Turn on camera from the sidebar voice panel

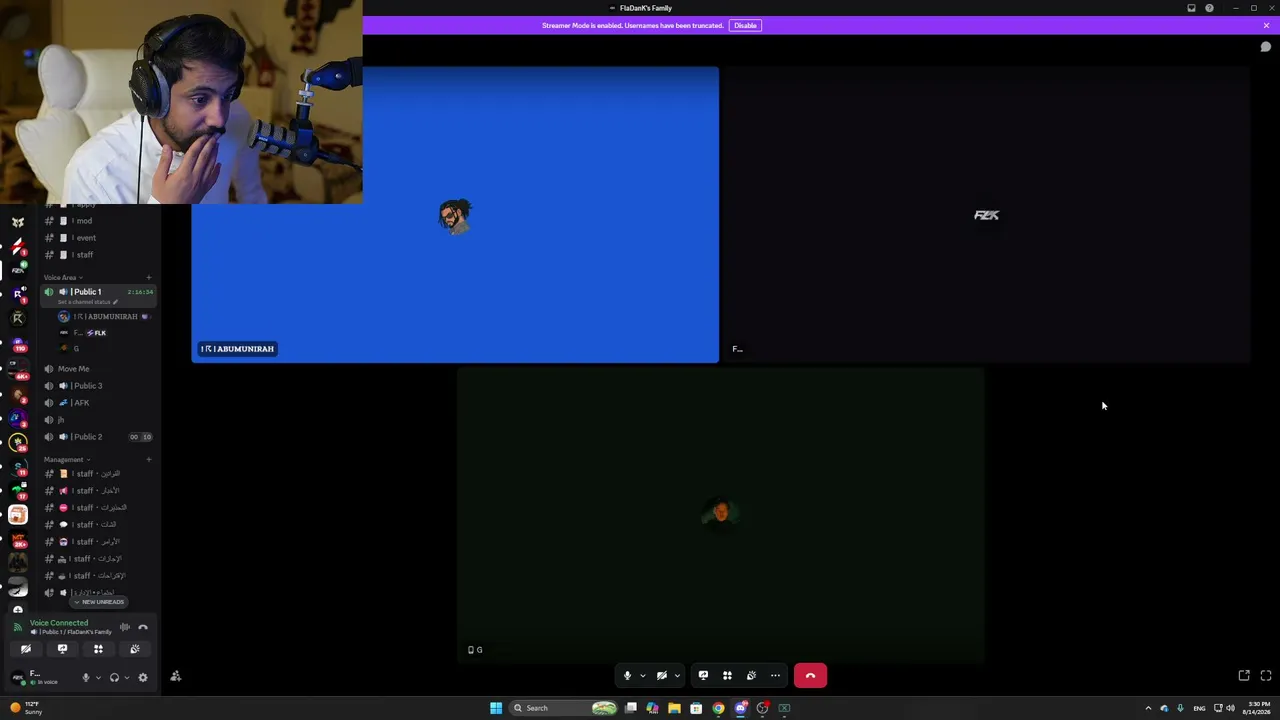pos(26,649)
